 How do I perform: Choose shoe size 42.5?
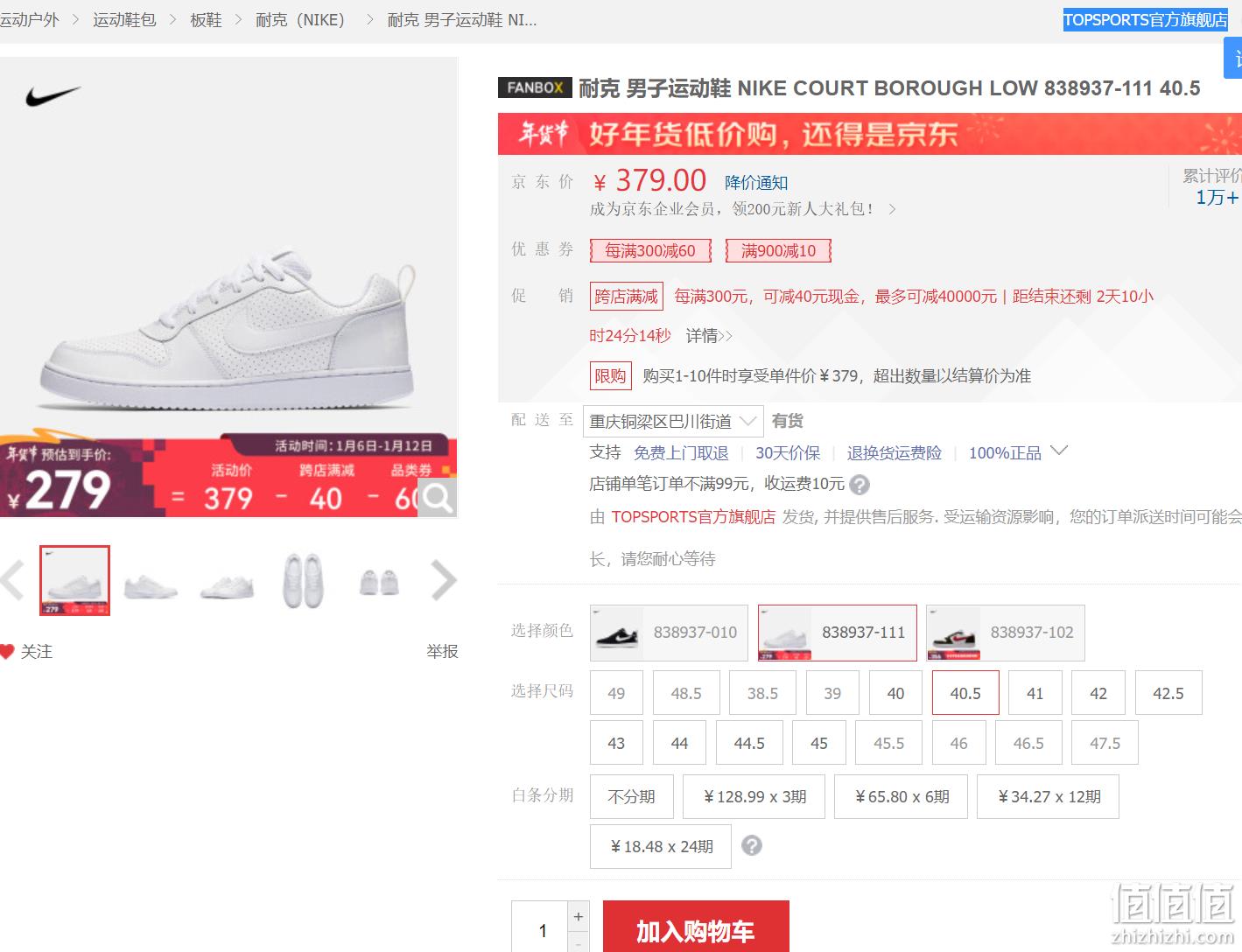[x=1168, y=693]
